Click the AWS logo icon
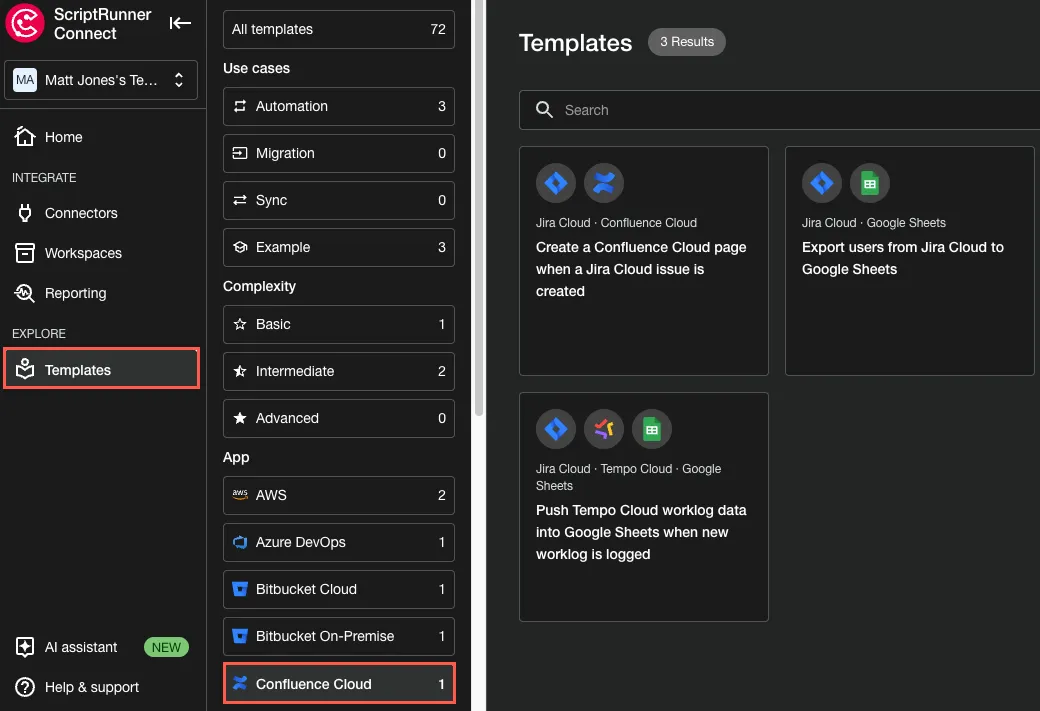This screenshot has width=1040, height=711. (x=240, y=495)
